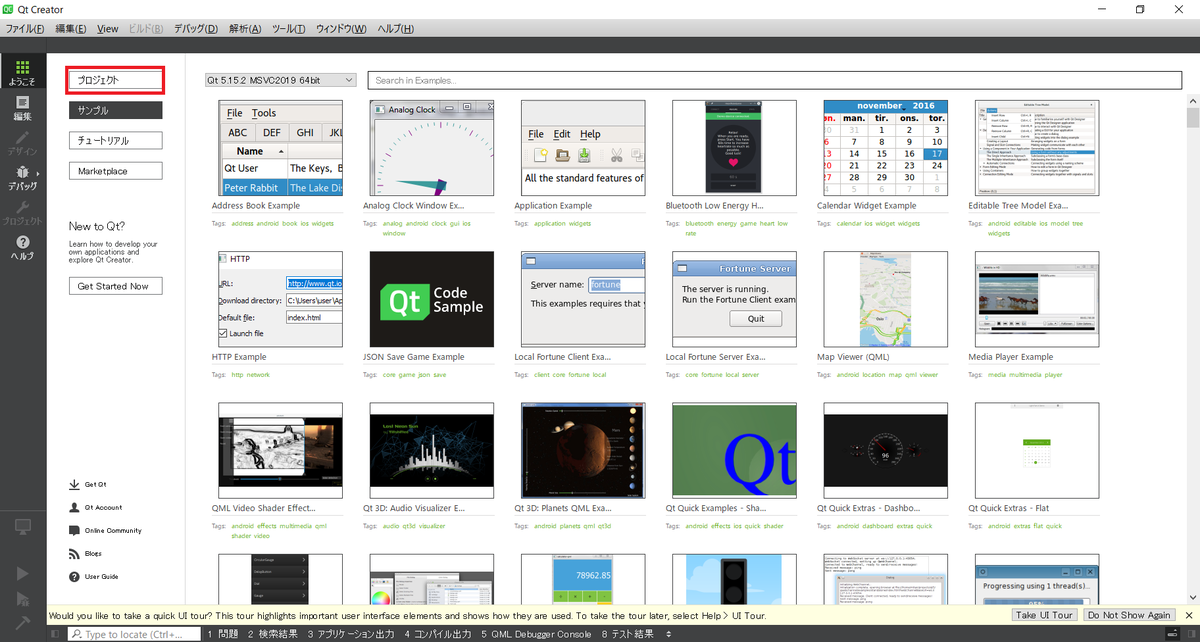The image size is (1200, 642).
Task: Click the Blogs RSS feed icon
Action: click(74, 553)
